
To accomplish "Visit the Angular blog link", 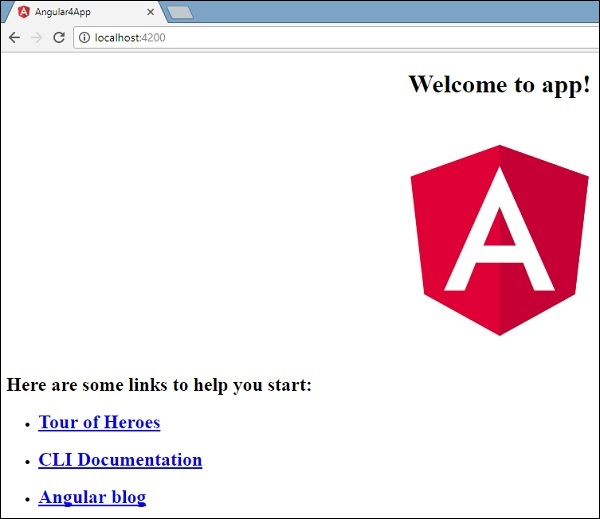I will (92, 497).
